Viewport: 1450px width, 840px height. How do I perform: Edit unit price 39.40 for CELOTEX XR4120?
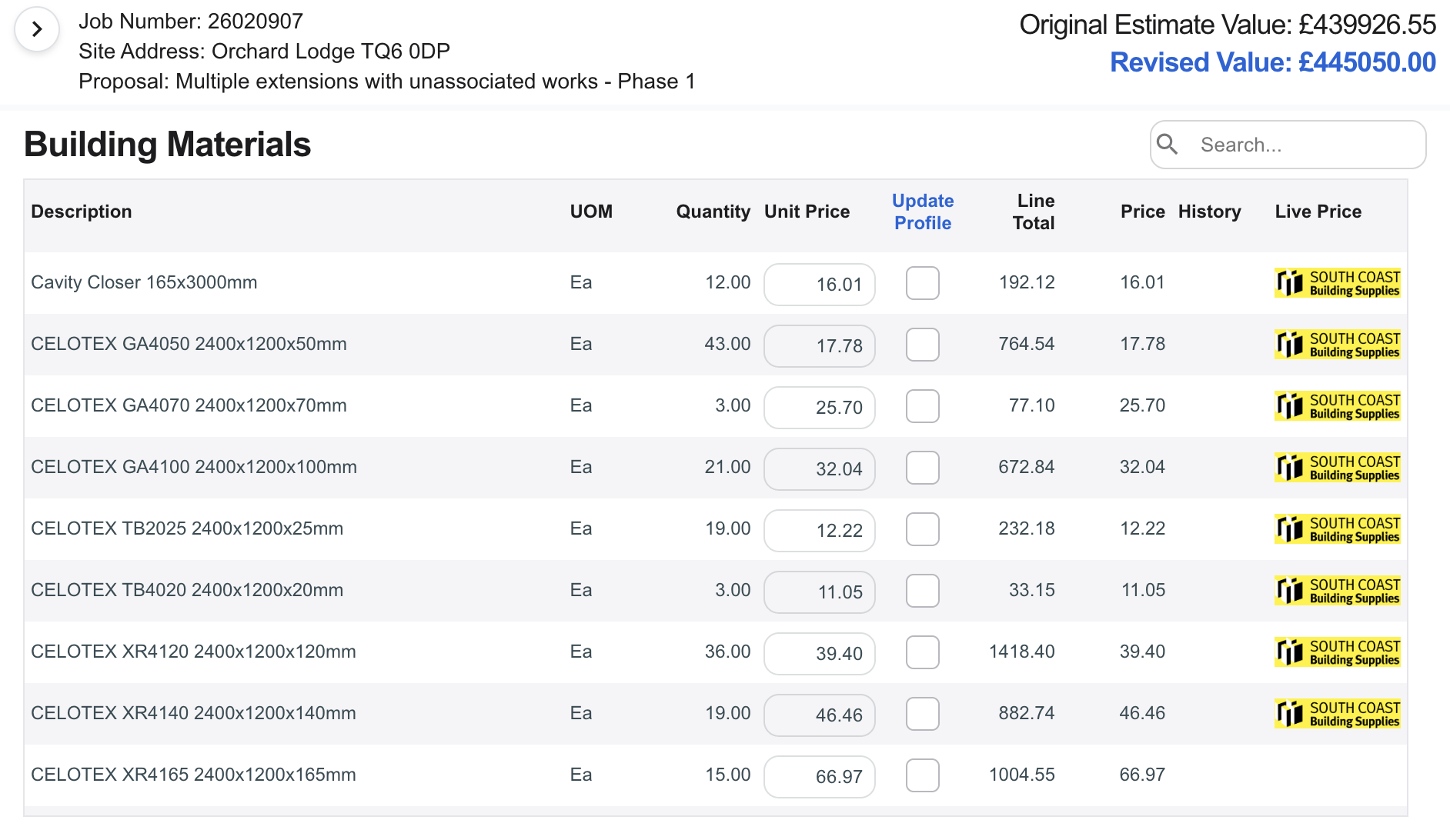[820, 654]
